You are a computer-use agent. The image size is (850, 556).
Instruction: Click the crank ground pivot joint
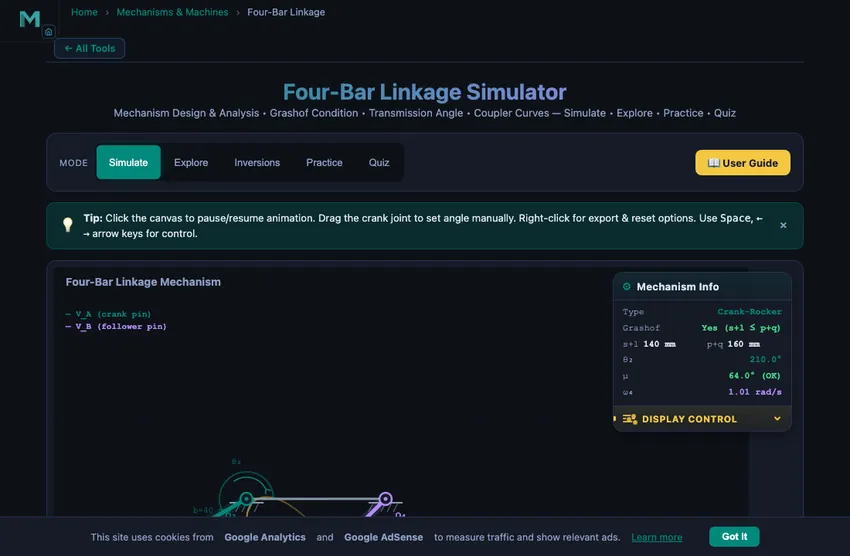(x=246, y=499)
